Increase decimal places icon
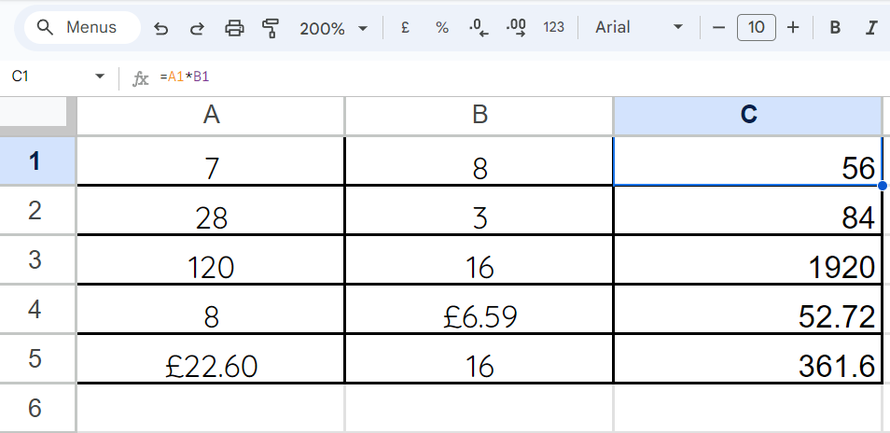 tap(515, 27)
